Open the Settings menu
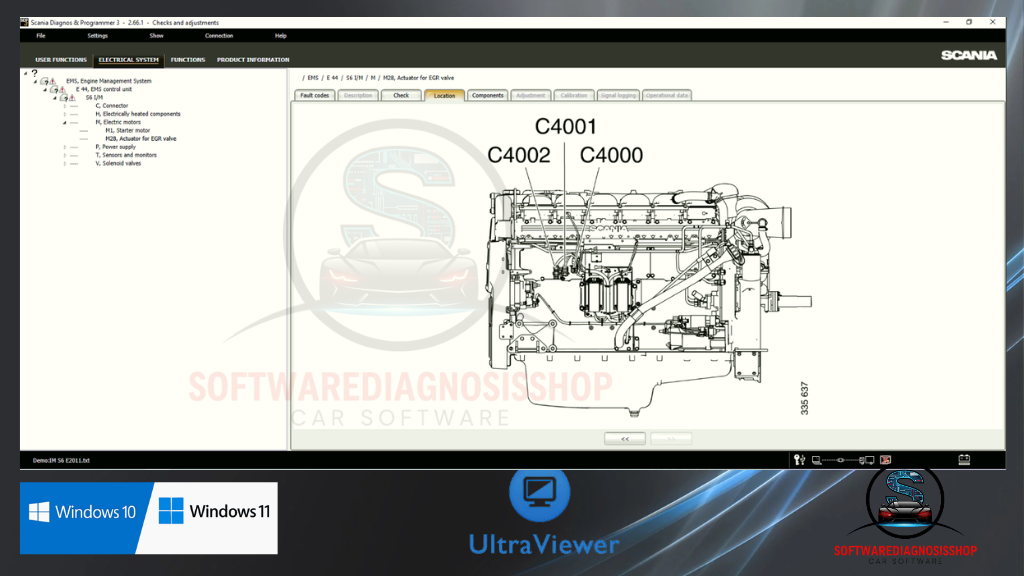This screenshot has width=1024, height=576. tap(97, 36)
